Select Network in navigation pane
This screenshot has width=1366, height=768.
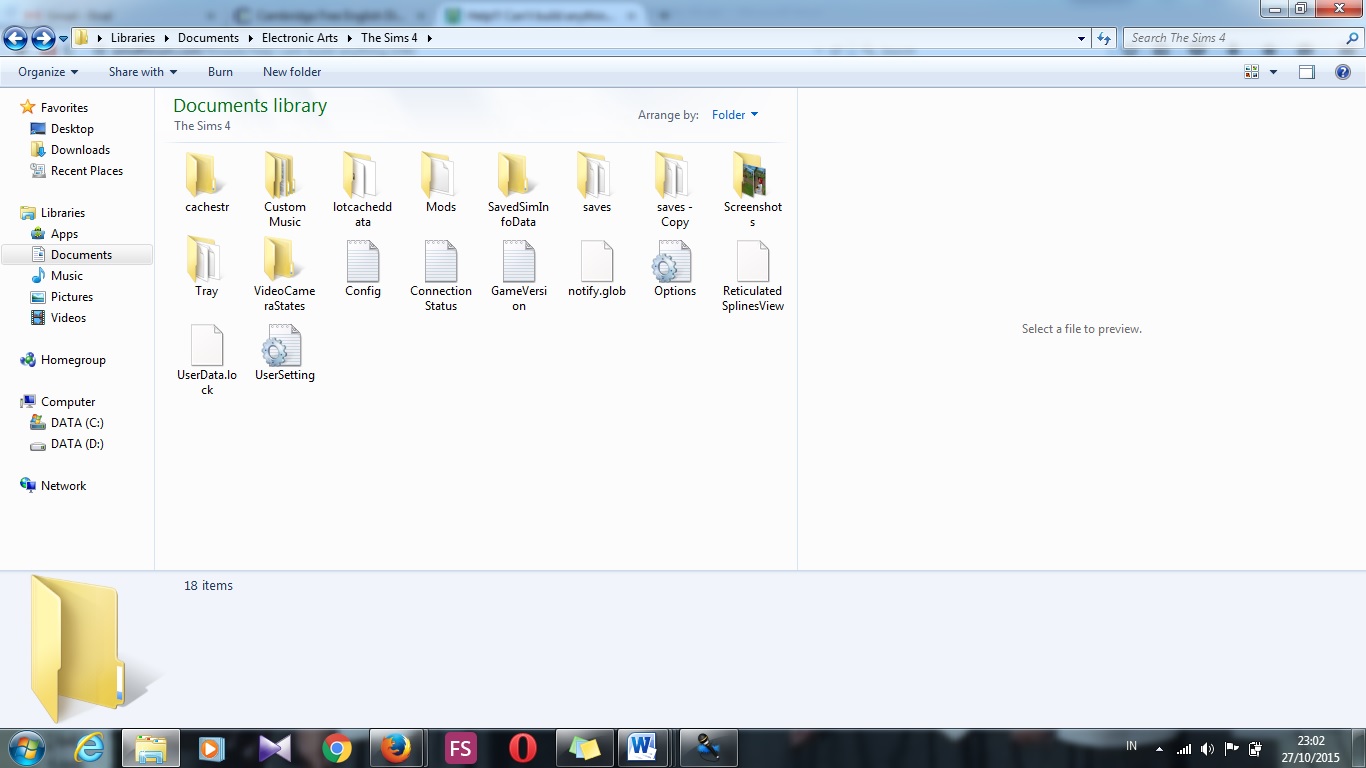63,486
